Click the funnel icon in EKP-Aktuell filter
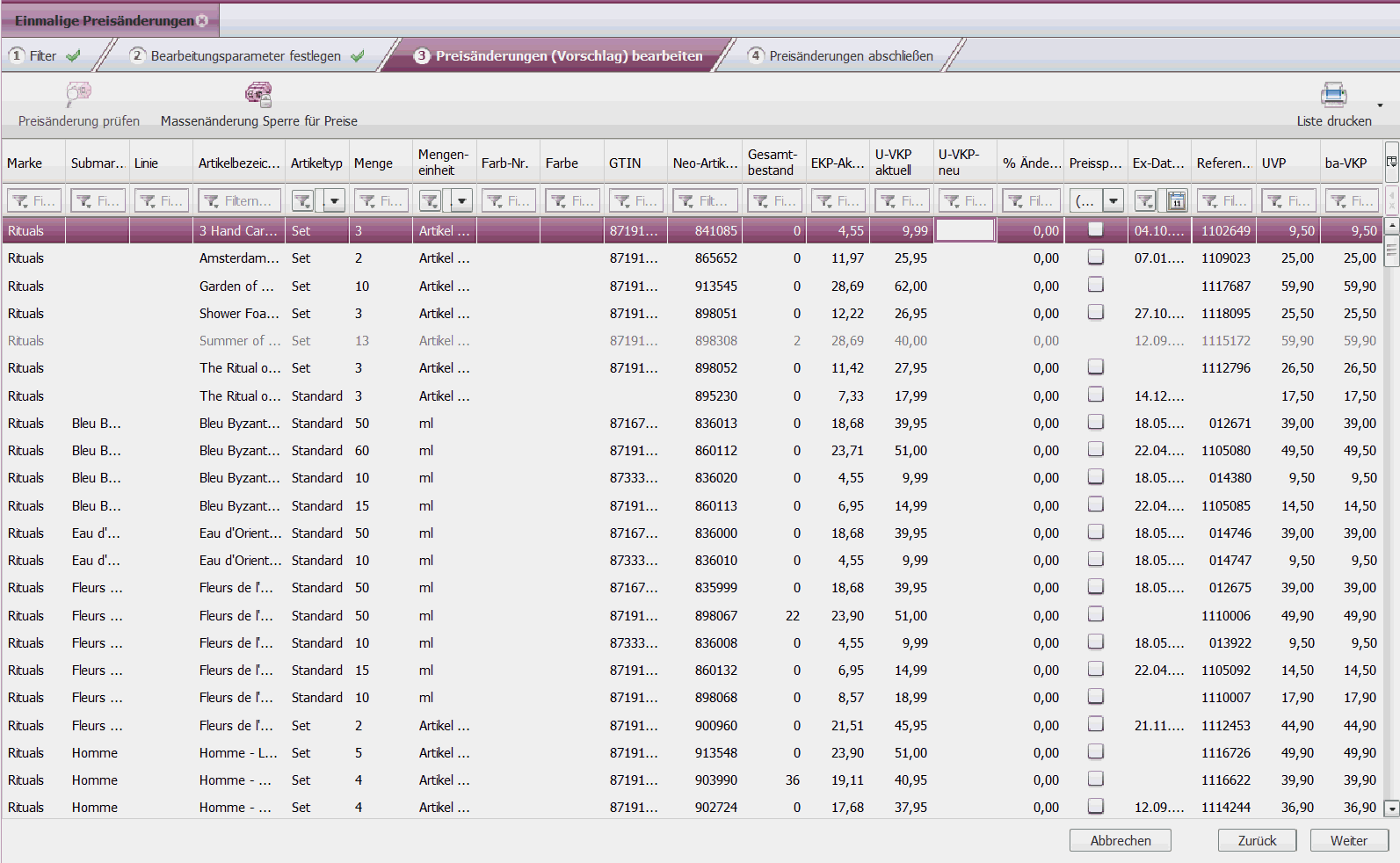 pyautogui.click(x=823, y=201)
